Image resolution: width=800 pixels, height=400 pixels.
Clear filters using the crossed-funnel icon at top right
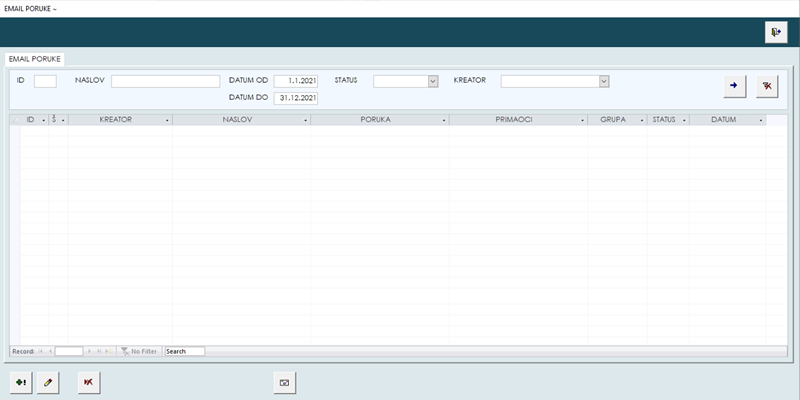tap(767, 86)
